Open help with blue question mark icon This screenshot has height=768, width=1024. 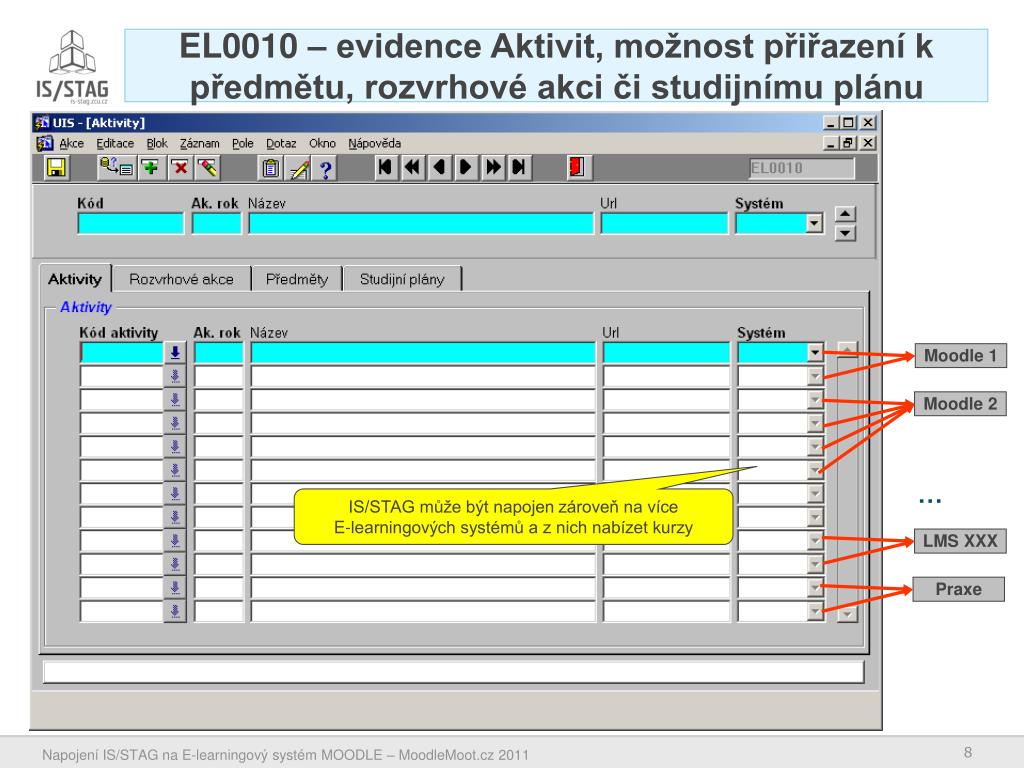[x=325, y=168]
